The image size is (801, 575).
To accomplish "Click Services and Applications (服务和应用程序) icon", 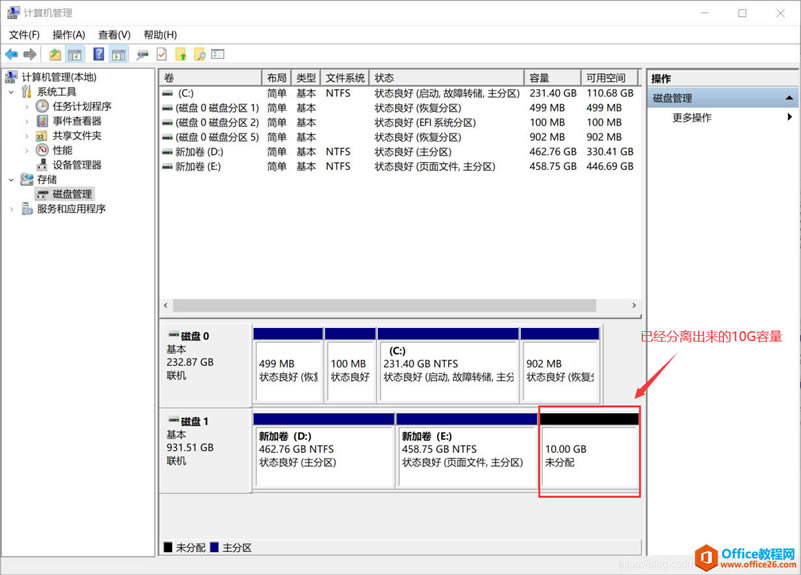I will 27,209.
